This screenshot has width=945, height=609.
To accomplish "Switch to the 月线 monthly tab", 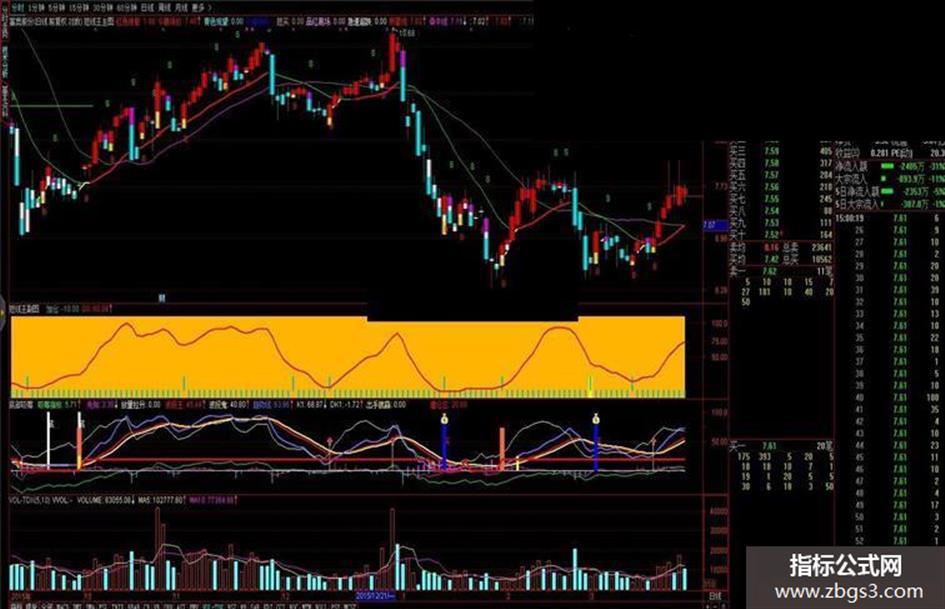I will (x=181, y=8).
